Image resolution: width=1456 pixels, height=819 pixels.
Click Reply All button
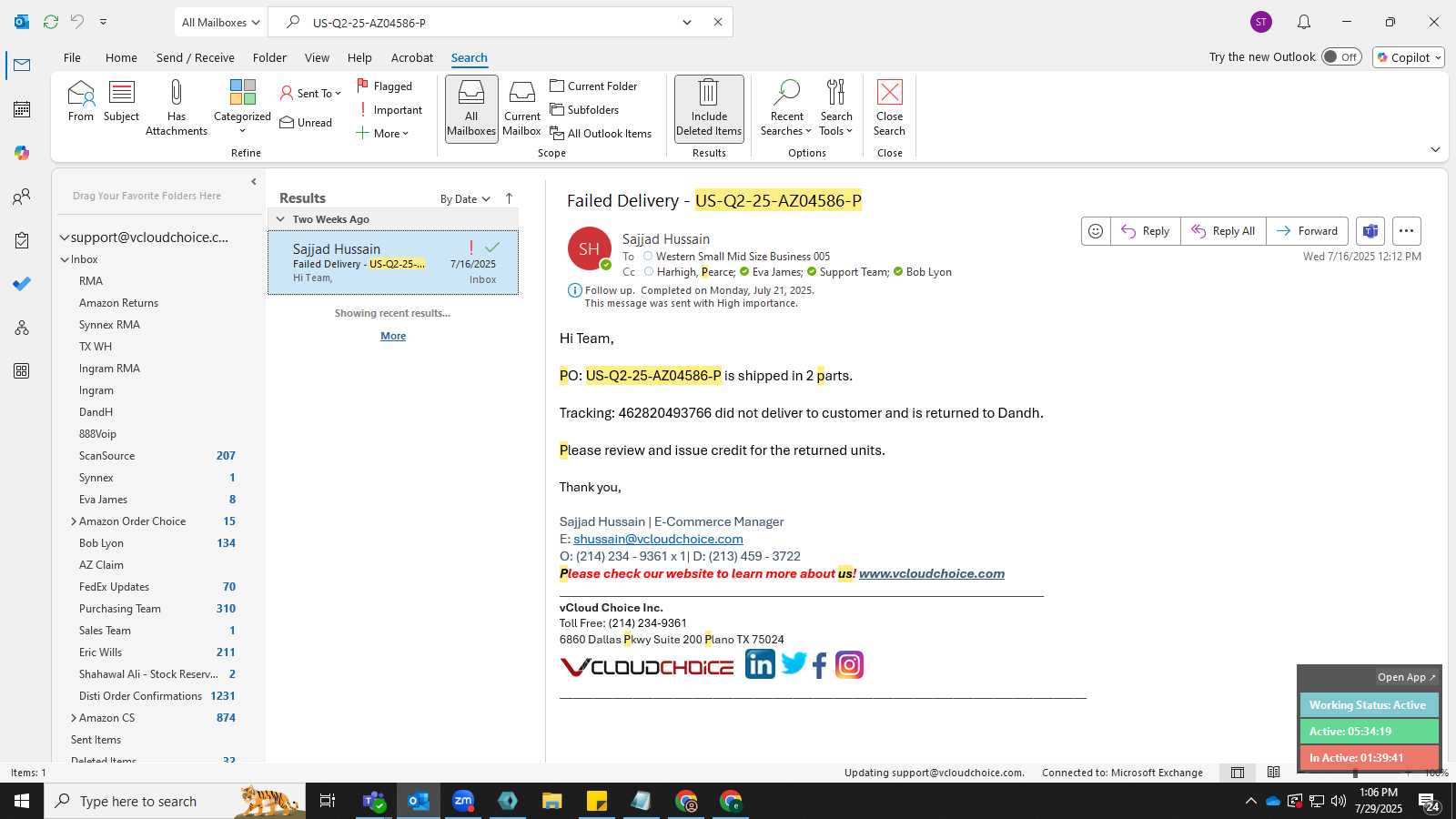(x=1223, y=231)
